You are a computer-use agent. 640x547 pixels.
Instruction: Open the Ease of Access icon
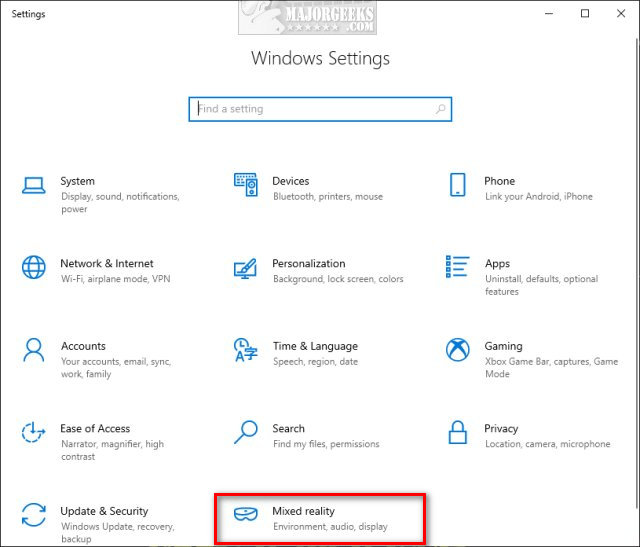coord(34,433)
